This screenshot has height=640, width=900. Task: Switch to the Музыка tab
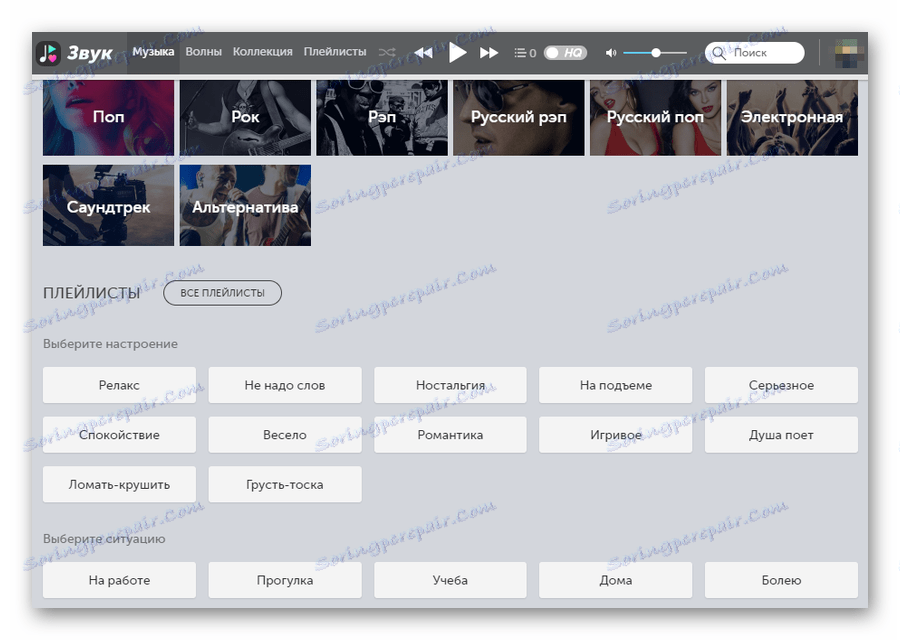pos(153,52)
